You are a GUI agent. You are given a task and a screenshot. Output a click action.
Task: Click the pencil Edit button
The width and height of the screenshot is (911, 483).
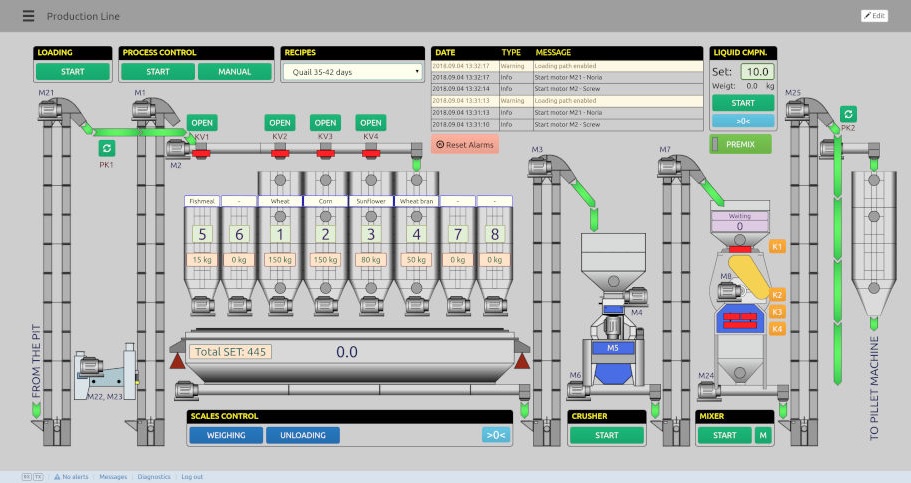[x=874, y=16]
